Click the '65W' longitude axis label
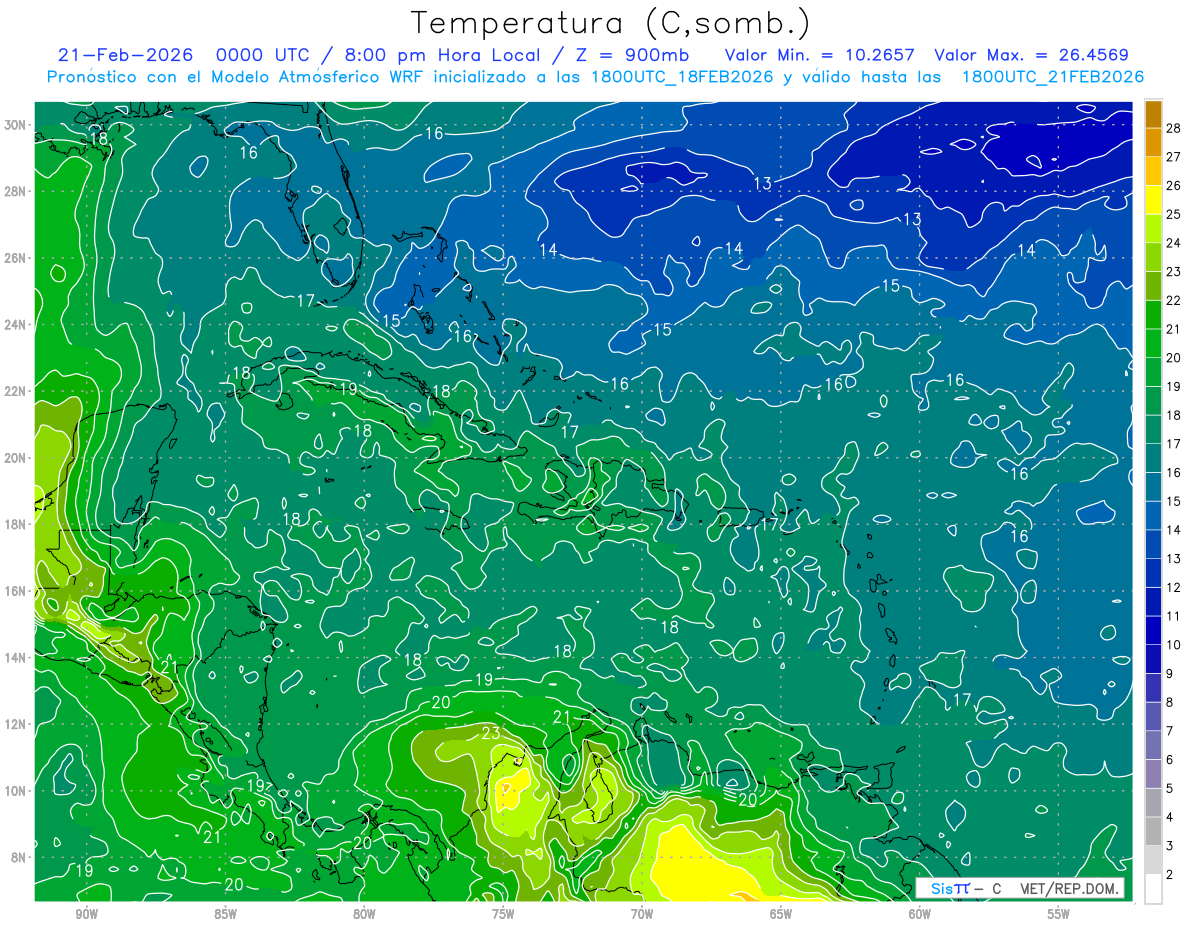Viewport: 1200px width, 927px height. tap(781, 914)
